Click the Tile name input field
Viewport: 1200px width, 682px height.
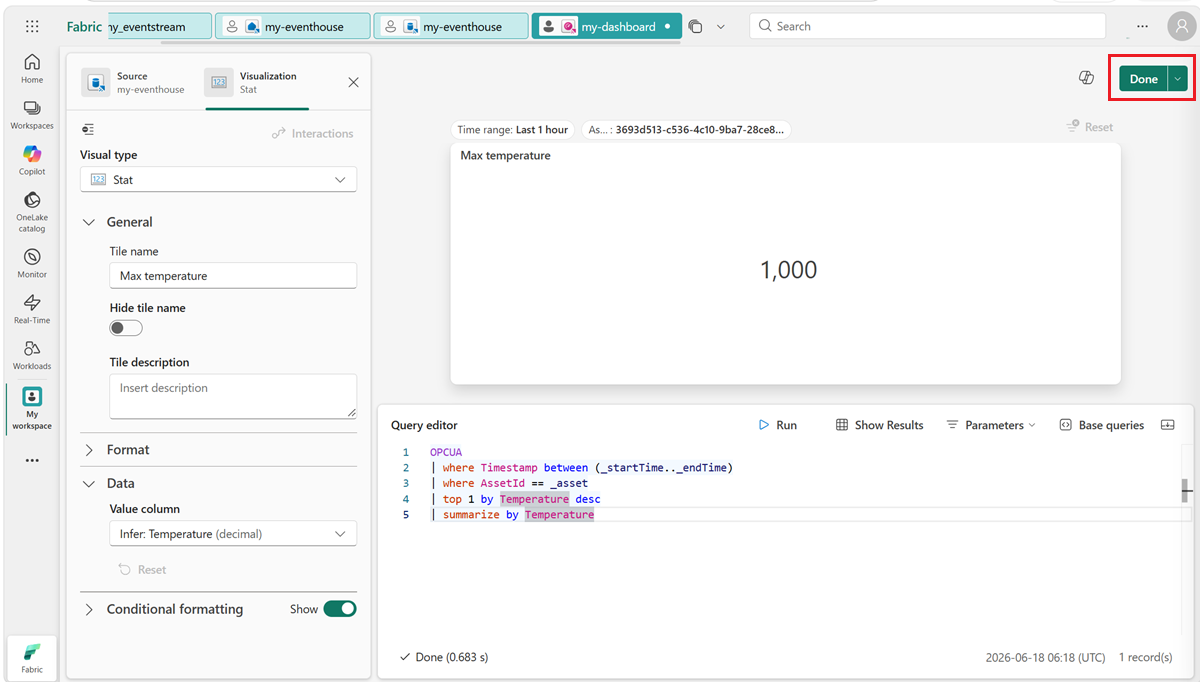(x=232, y=276)
